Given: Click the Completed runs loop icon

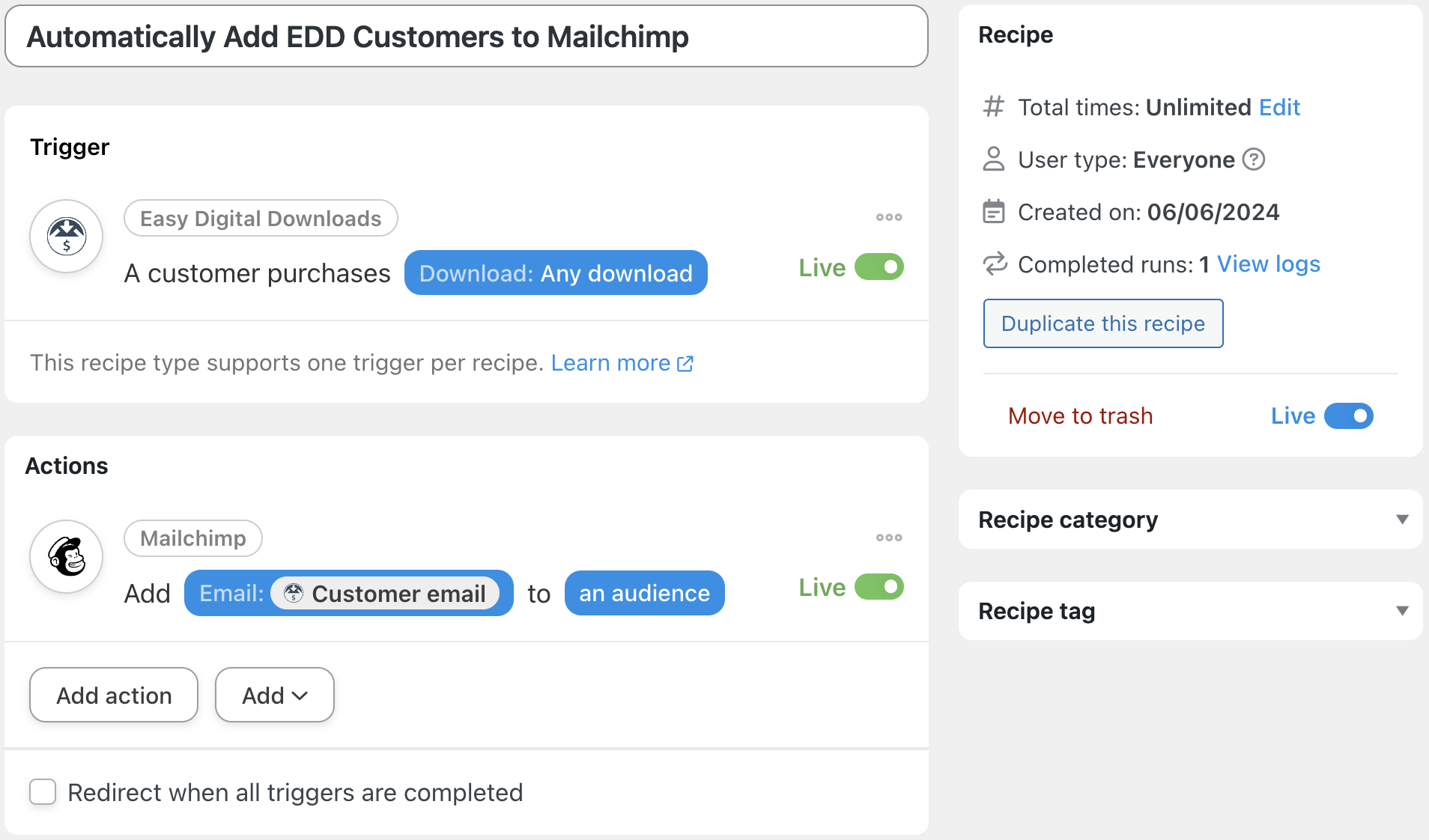Looking at the screenshot, I should [995, 264].
